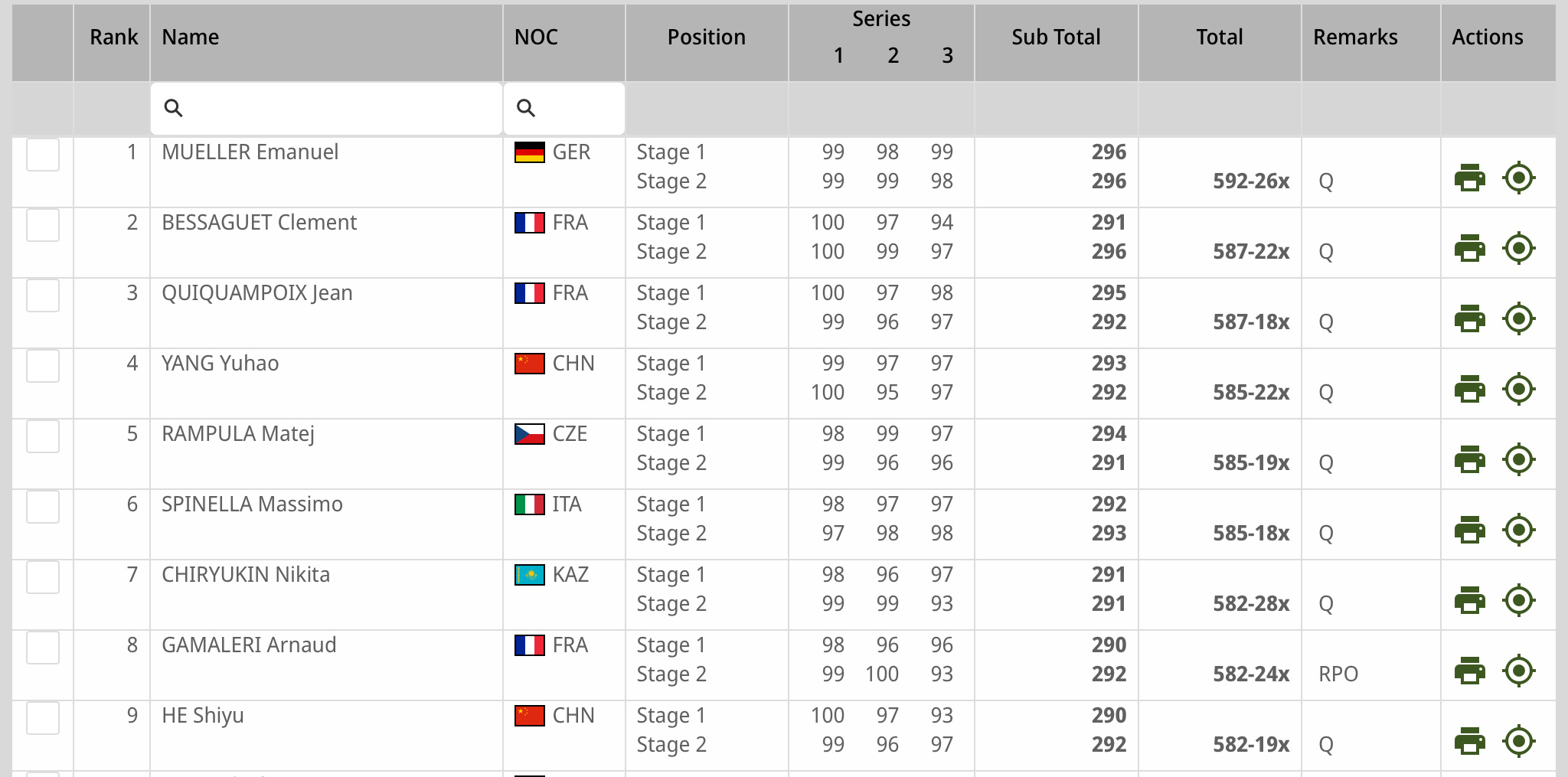
Task: Check the row box for GAMALERI Arnaud
Action: (43, 648)
